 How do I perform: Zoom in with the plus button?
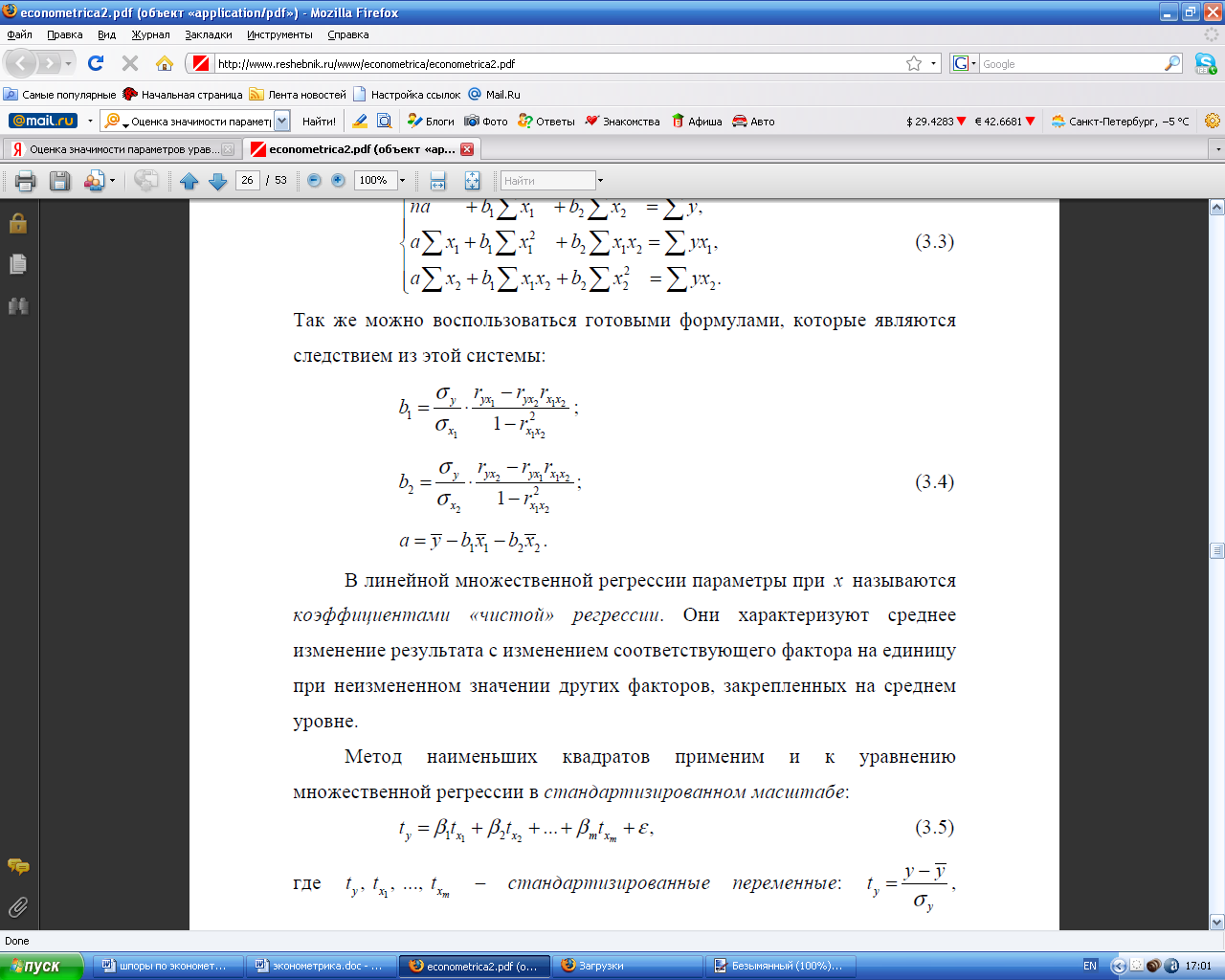point(338,180)
